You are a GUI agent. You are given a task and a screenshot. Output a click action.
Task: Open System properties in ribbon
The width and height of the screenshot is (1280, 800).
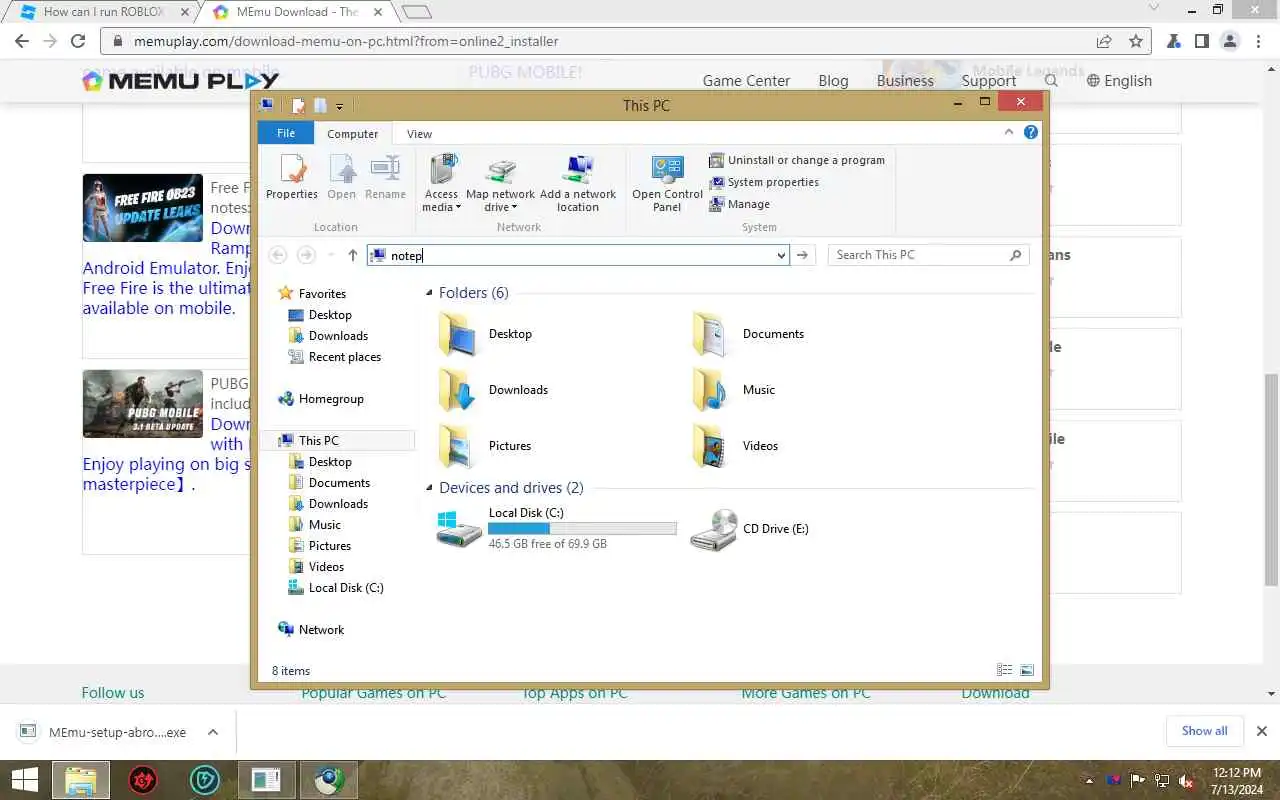pos(764,182)
